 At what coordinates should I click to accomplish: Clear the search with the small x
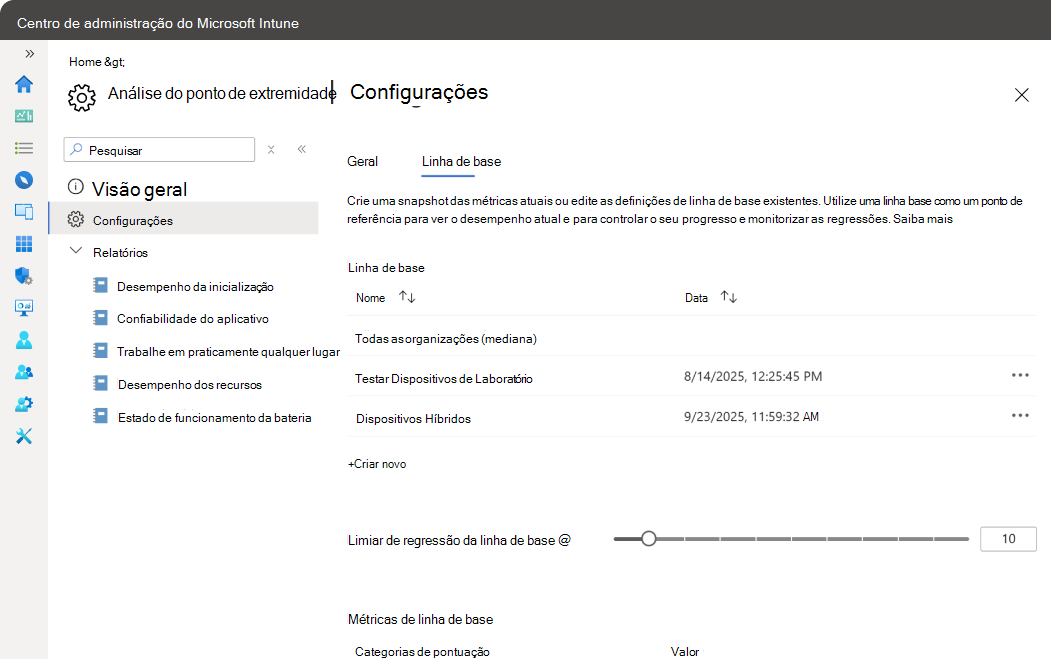pyautogui.click(x=271, y=149)
